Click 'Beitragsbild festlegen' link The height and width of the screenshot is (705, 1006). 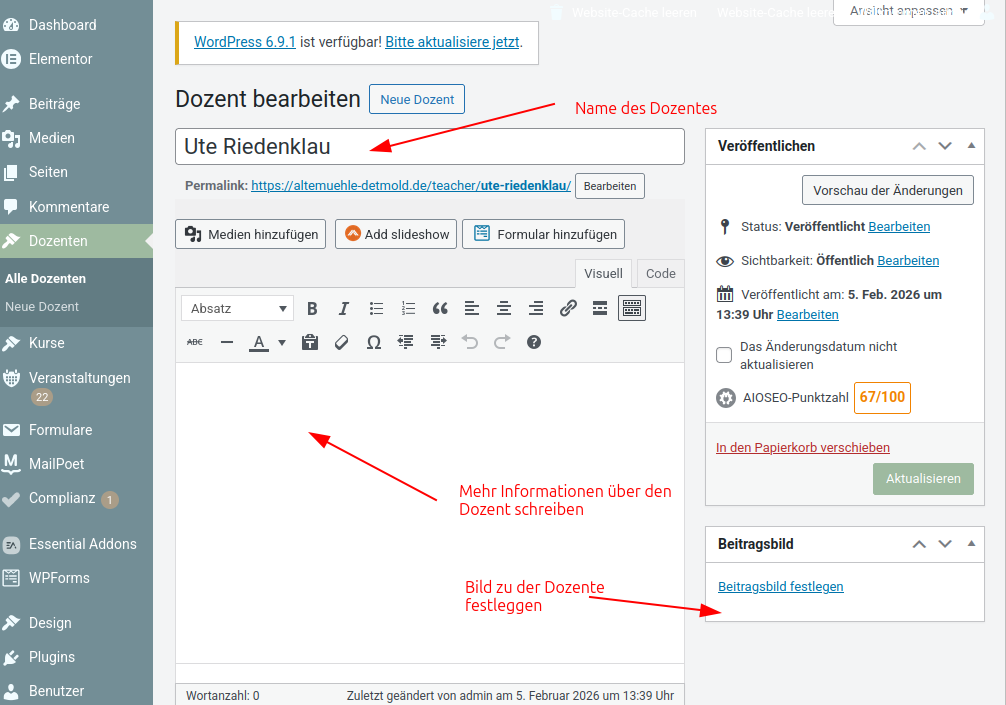780,587
